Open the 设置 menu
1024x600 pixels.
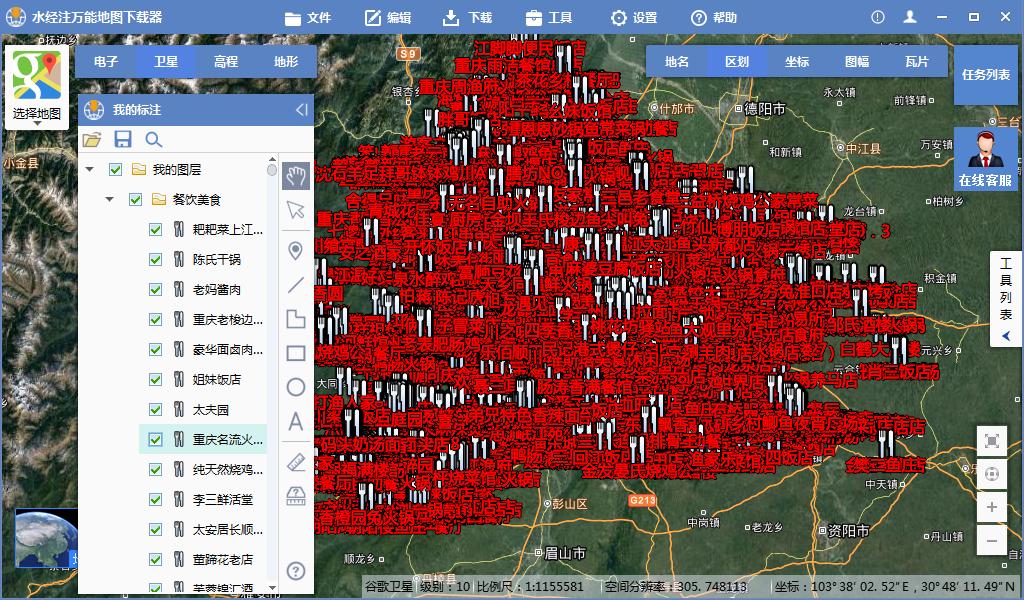(633, 18)
